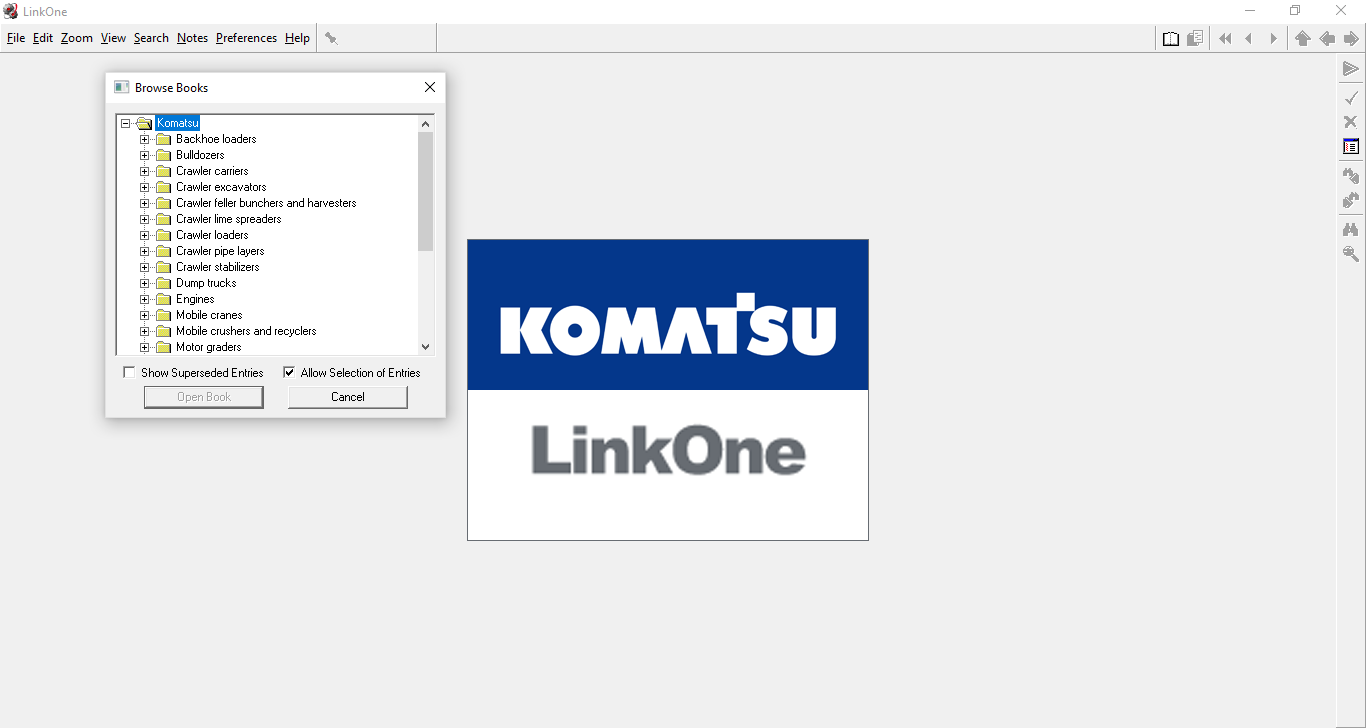This screenshot has width=1366, height=728.
Task: Open the View menu
Action: 113,38
